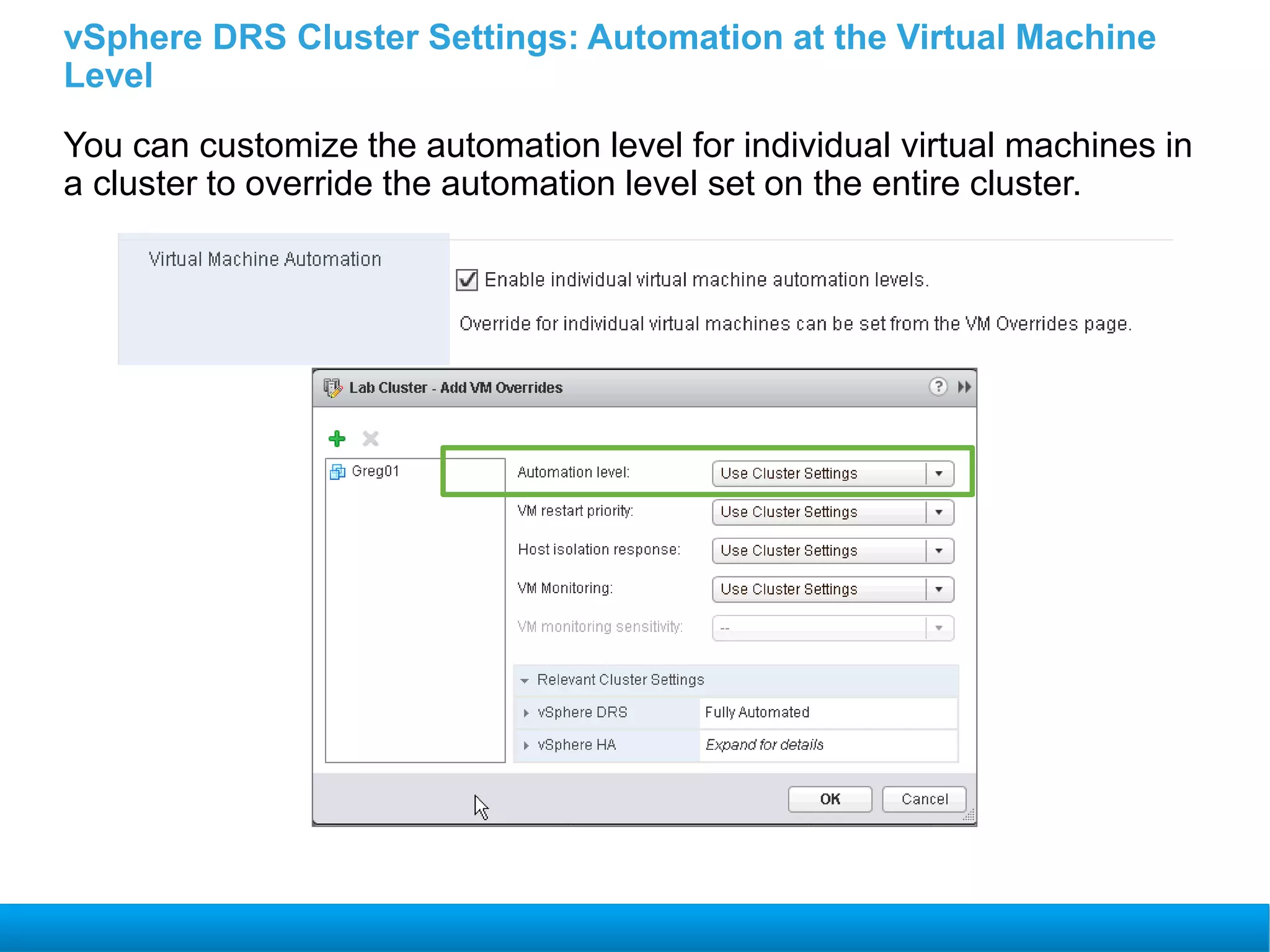Click the double-arrow collapse dialog icon
This screenshot has height=952, width=1270.
pyautogui.click(x=964, y=387)
